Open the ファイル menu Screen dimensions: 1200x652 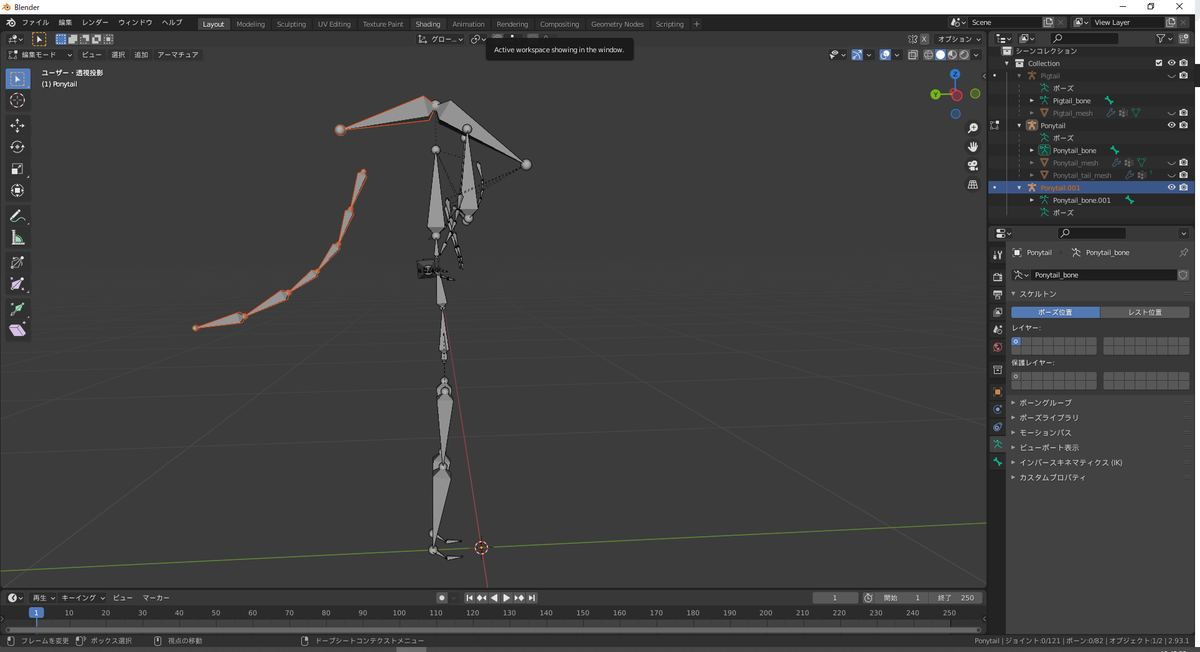[x=35, y=23]
